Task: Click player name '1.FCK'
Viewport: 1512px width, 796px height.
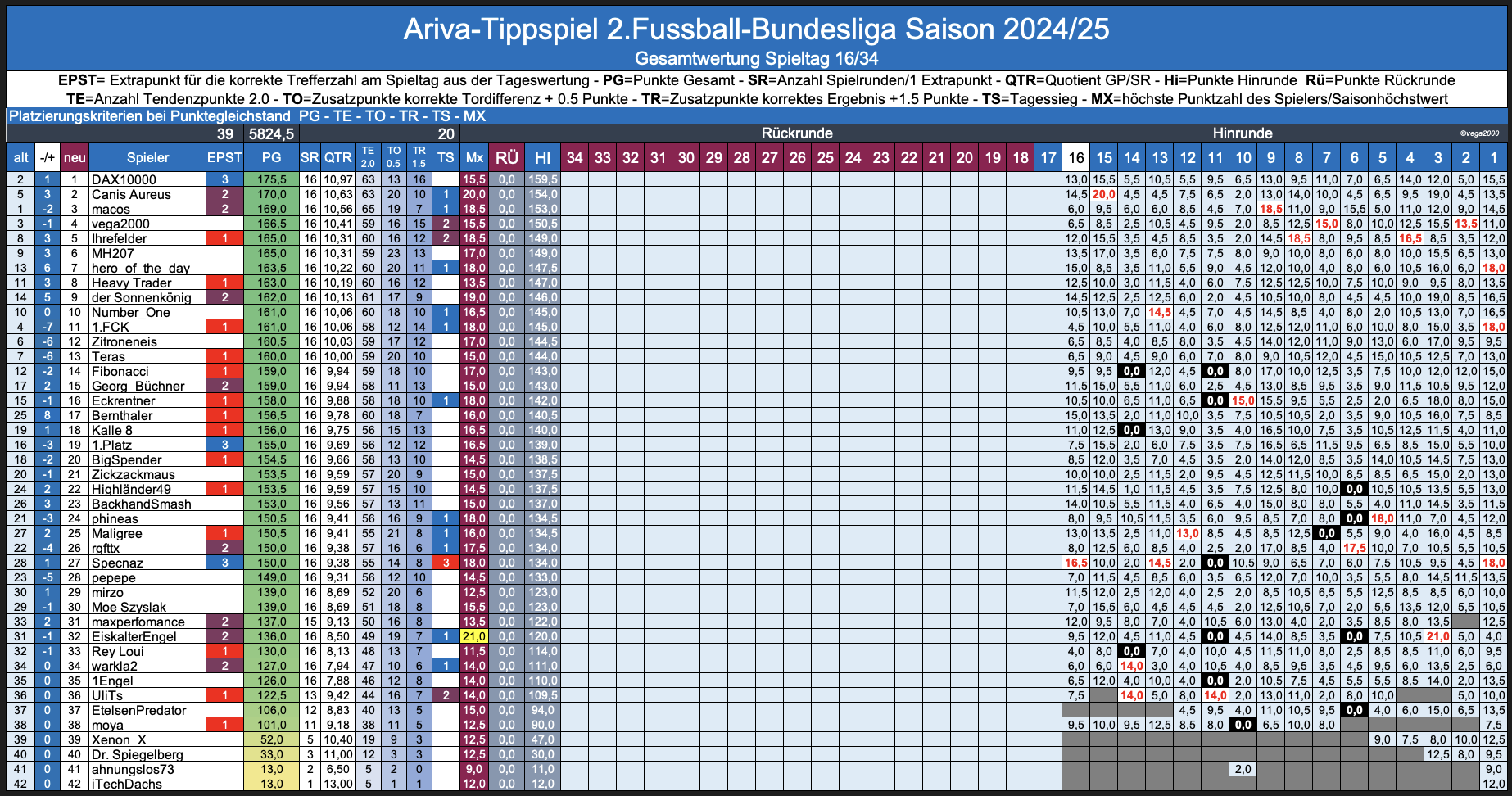Action: point(111,327)
